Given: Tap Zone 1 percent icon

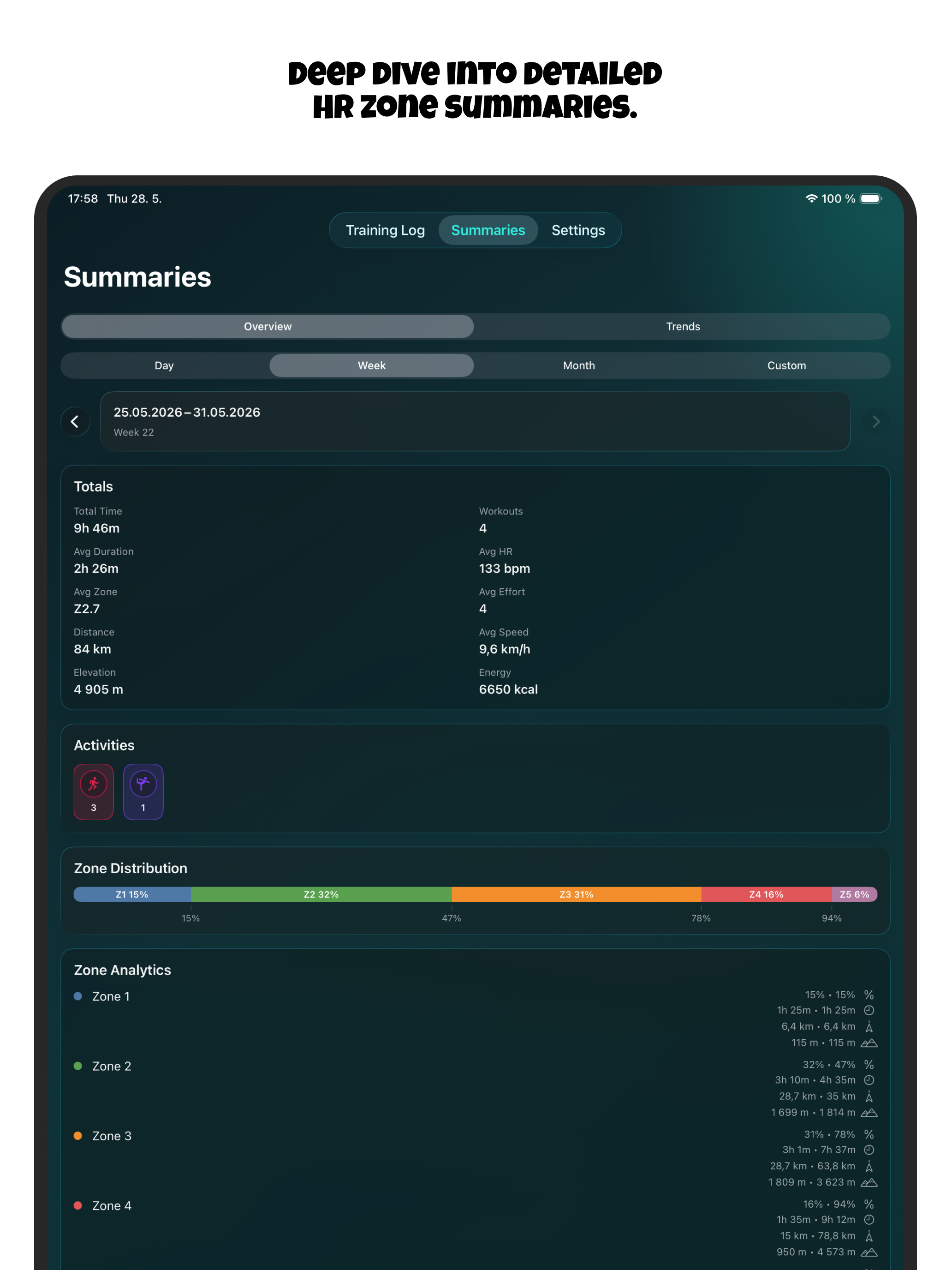Looking at the screenshot, I should click(x=869, y=995).
